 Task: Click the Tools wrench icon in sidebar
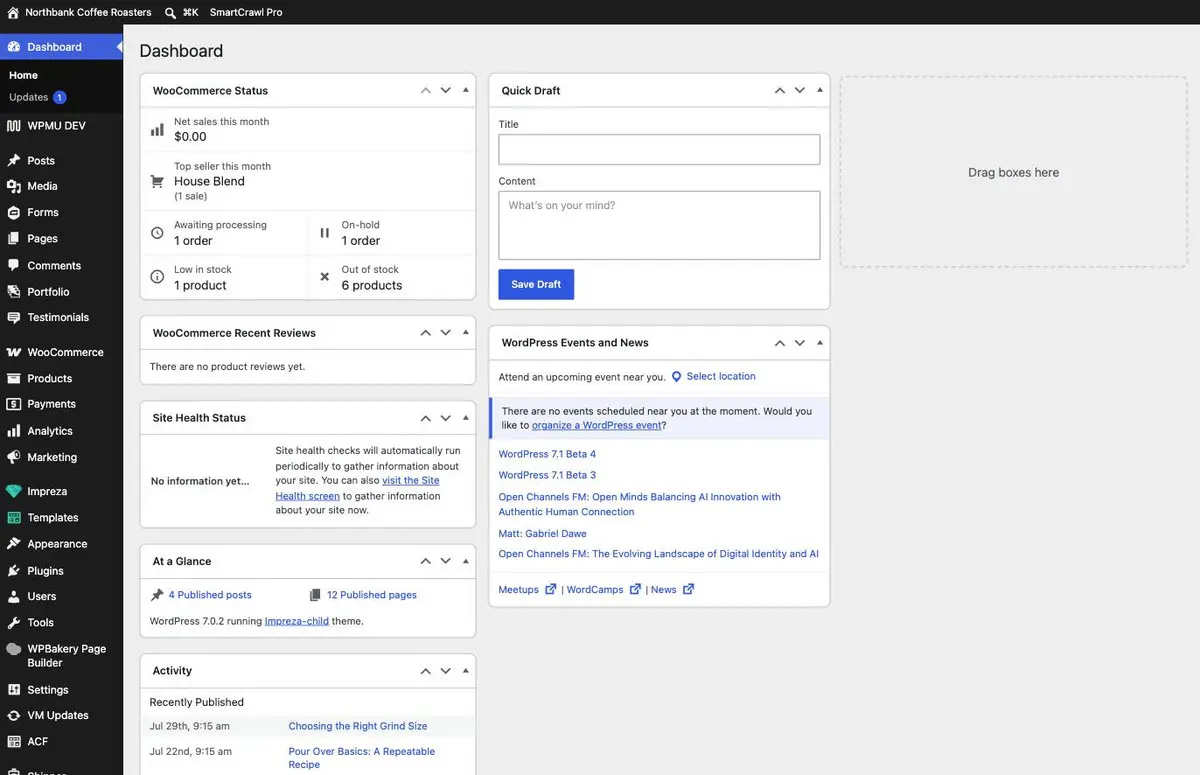13,622
